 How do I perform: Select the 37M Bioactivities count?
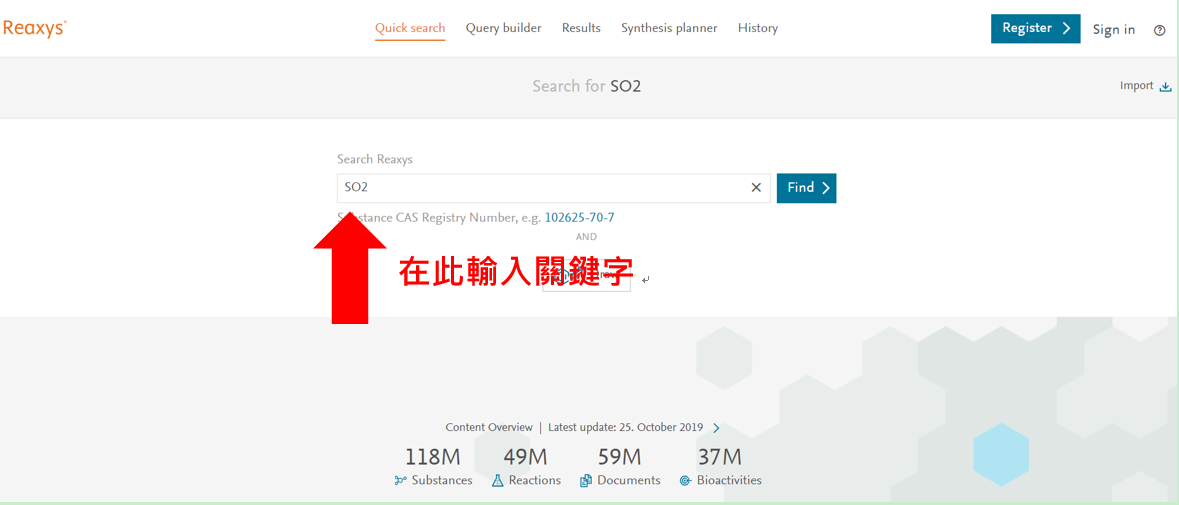click(x=720, y=457)
